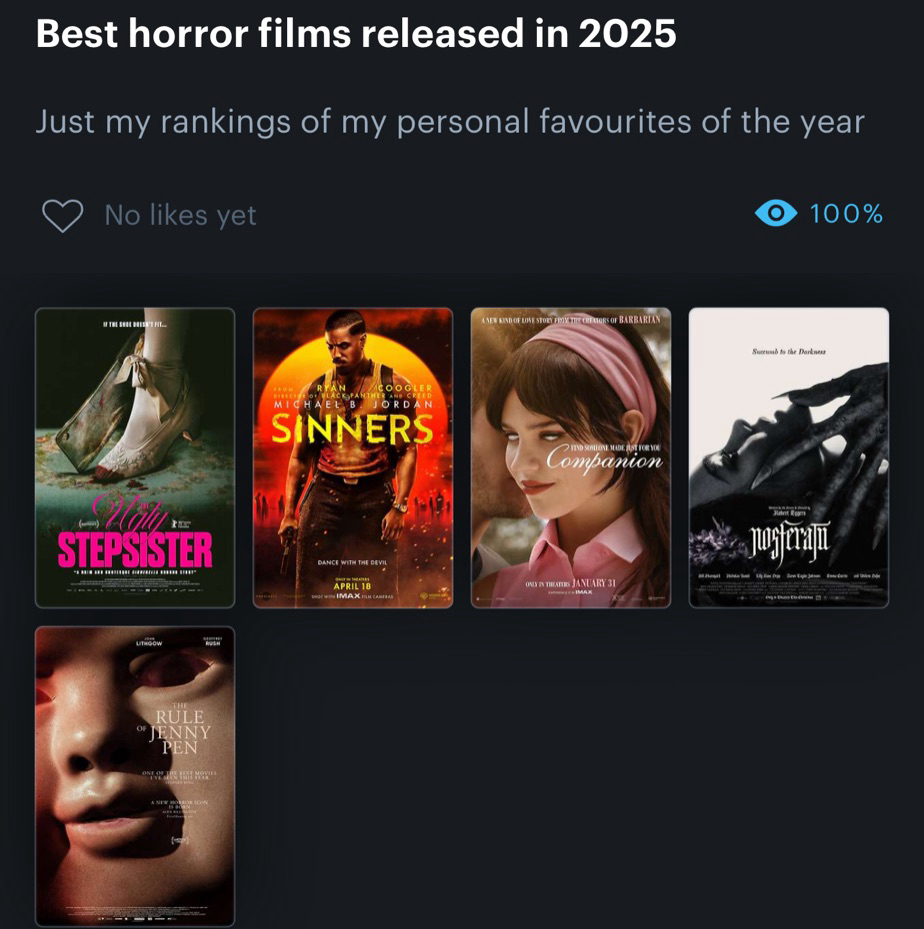Image resolution: width=924 pixels, height=929 pixels.
Task: Select the Companion movie poster
Action: click(571, 458)
